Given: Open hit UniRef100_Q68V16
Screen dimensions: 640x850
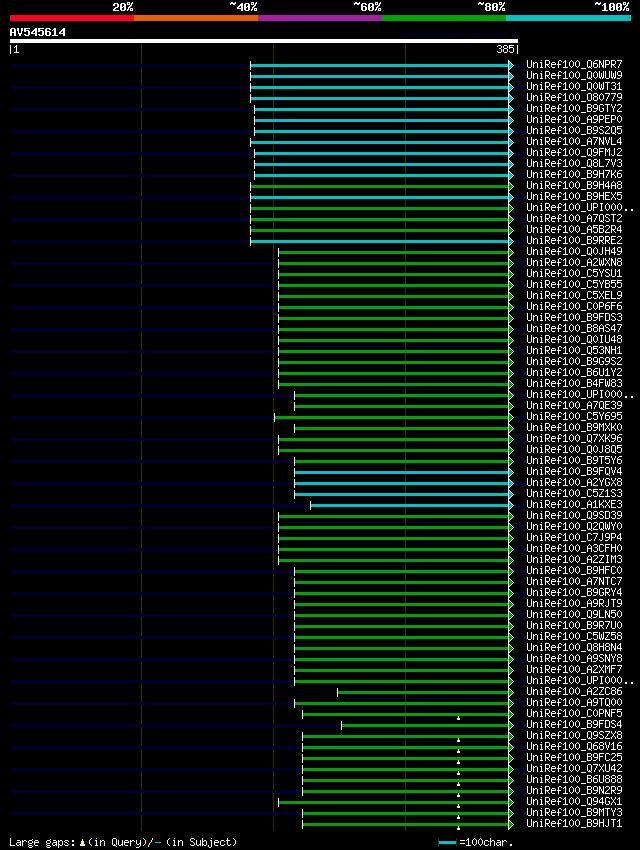Looking at the screenshot, I should [x=574, y=746].
